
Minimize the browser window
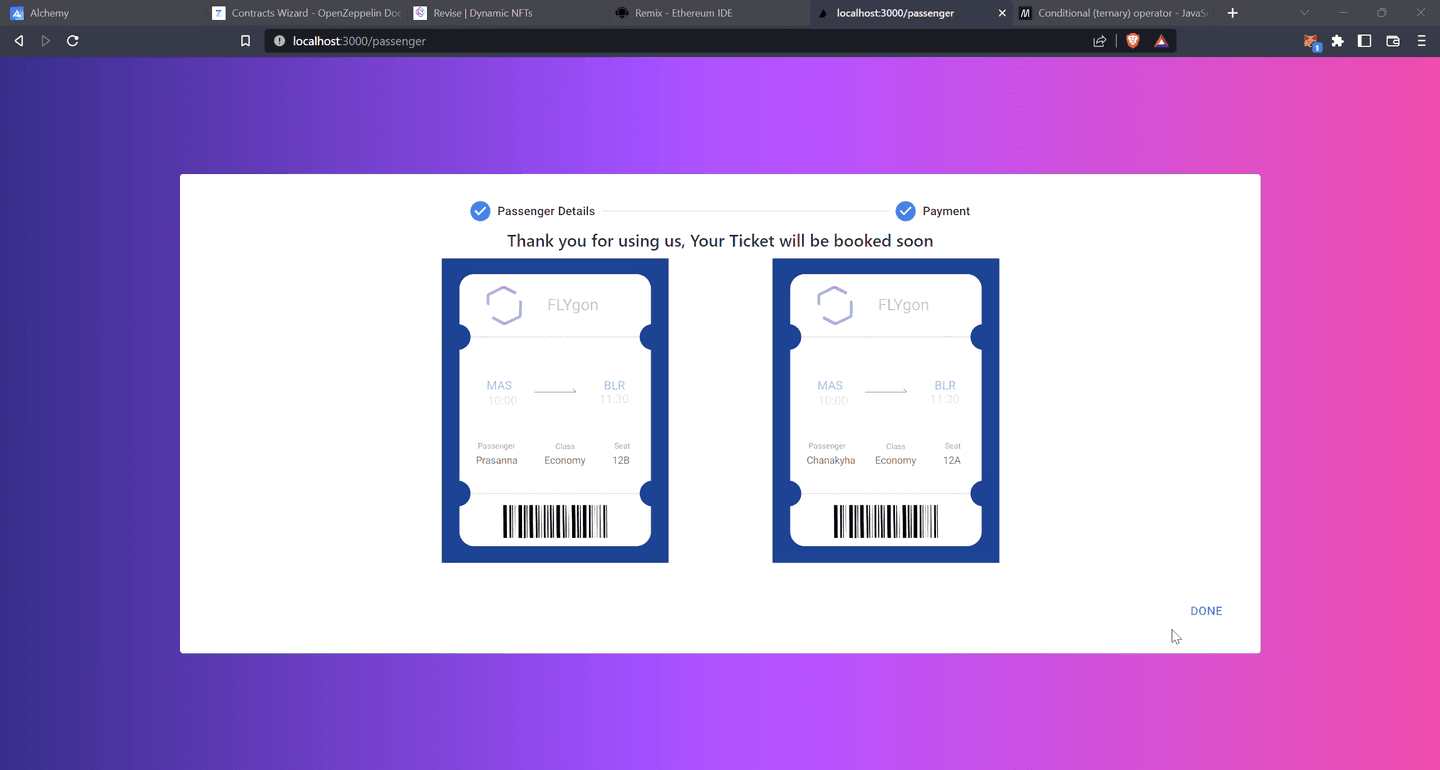point(1343,13)
